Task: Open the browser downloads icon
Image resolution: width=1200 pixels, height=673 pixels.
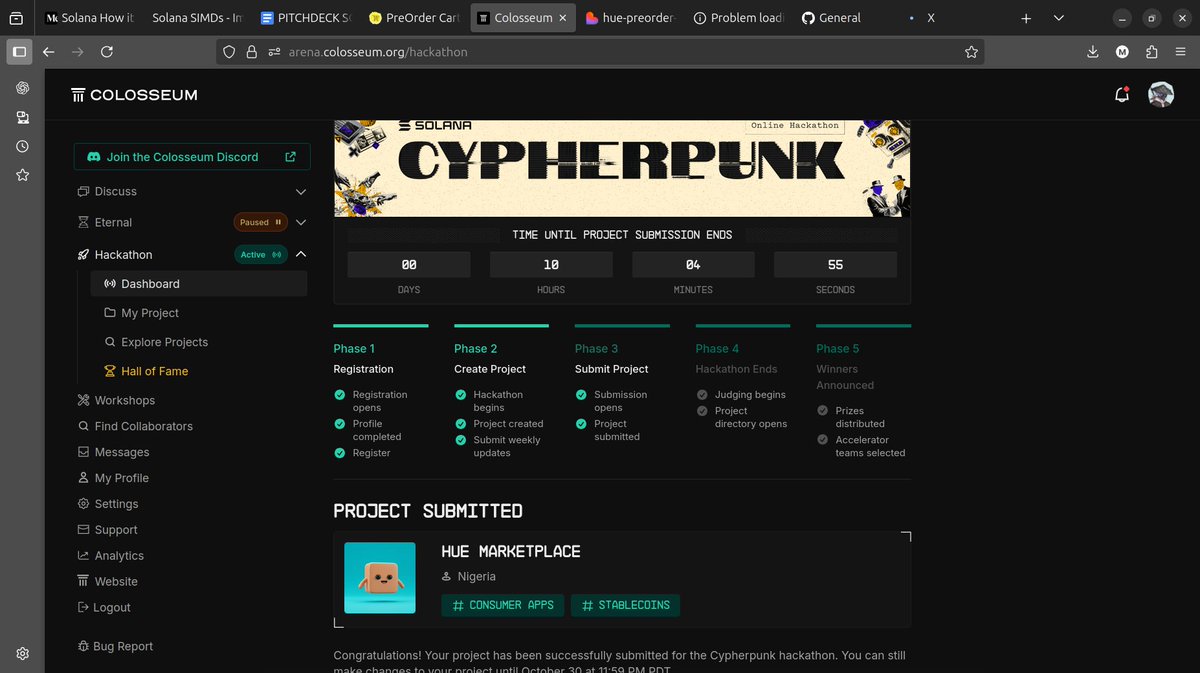Action: click(x=1093, y=52)
